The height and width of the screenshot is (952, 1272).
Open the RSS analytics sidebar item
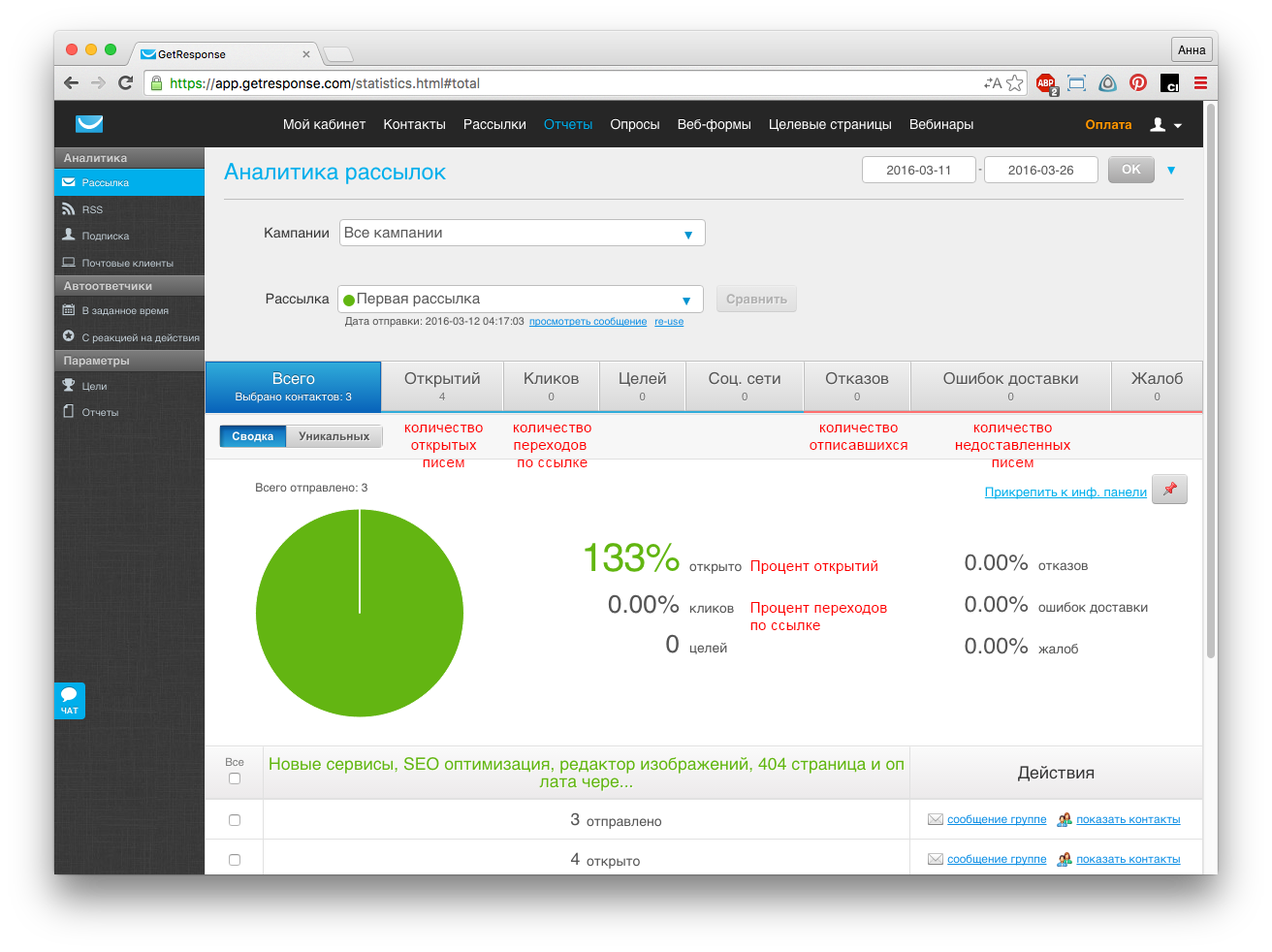point(92,209)
